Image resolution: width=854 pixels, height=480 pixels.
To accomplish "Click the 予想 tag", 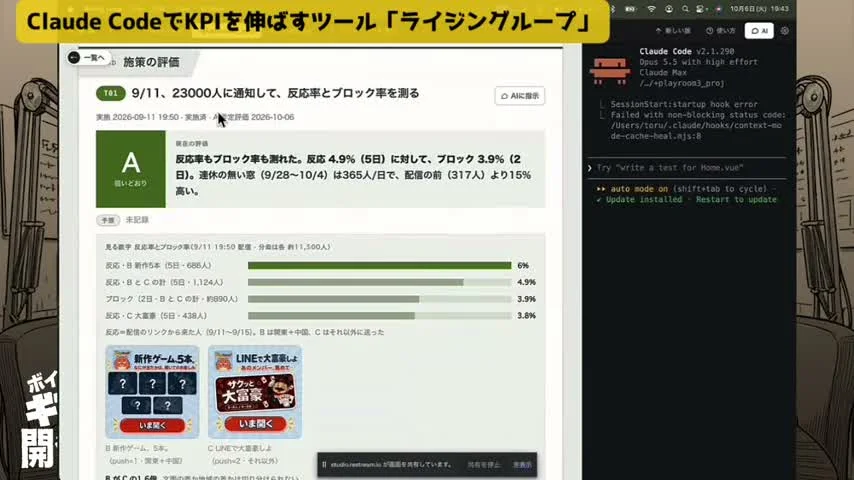I will 108,220.
